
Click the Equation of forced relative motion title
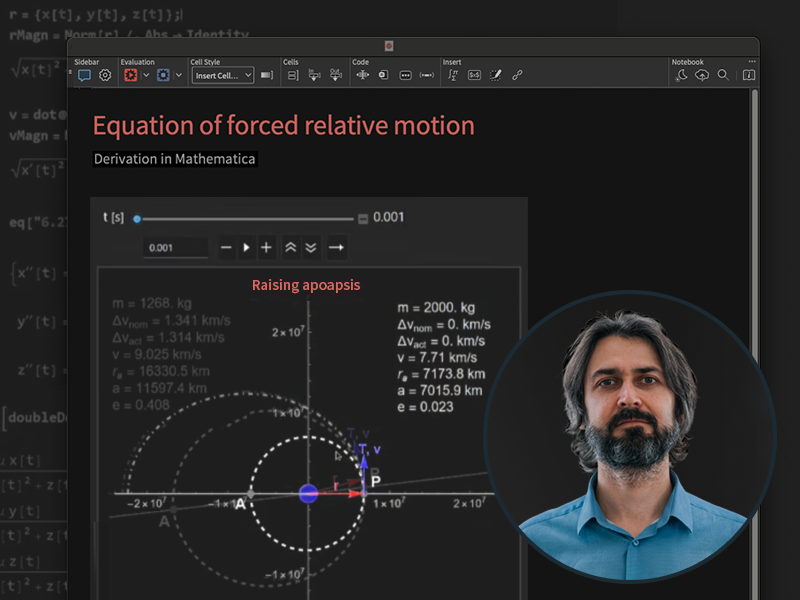pos(284,126)
